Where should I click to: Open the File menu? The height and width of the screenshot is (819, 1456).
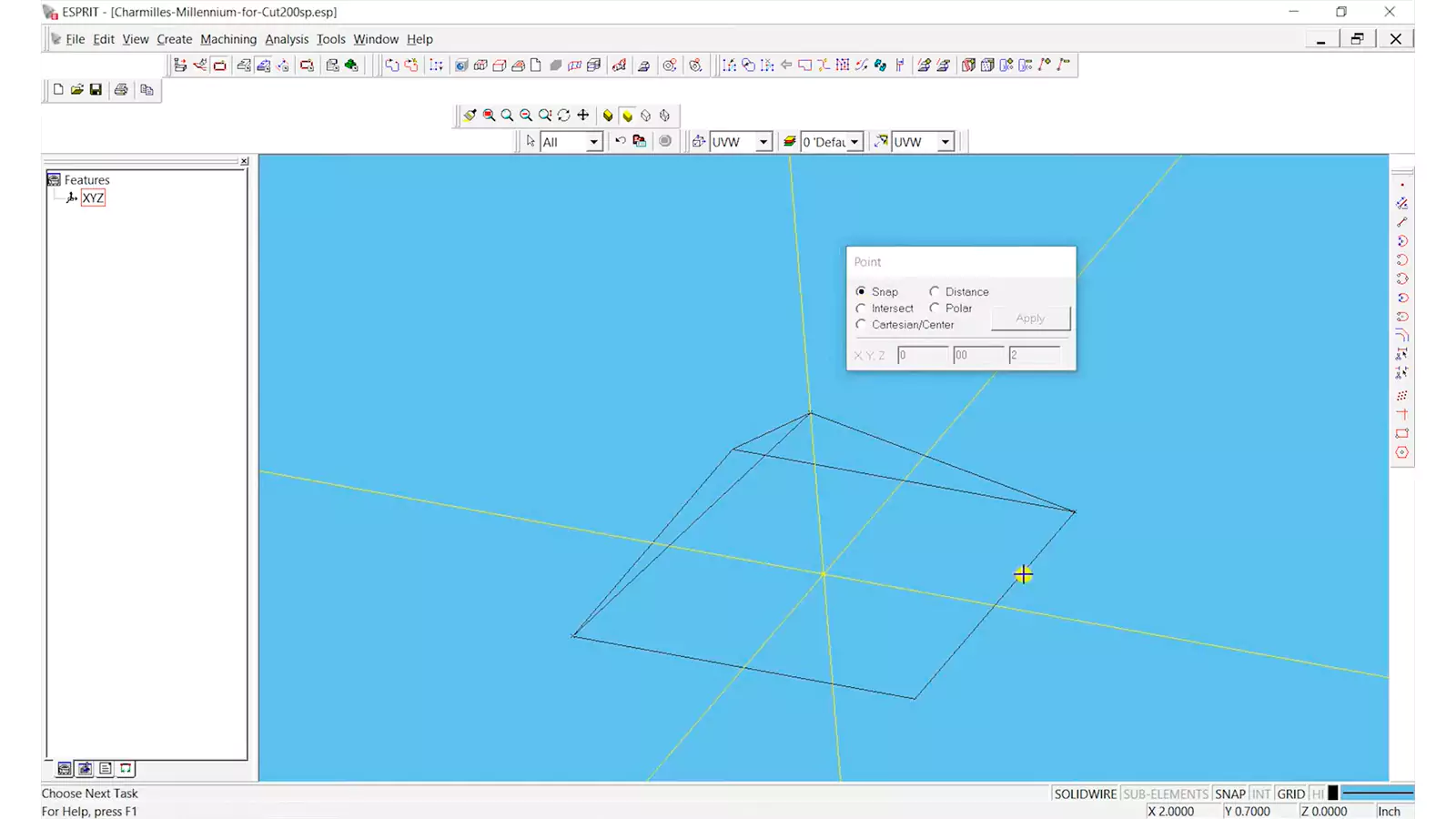click(x=75, y=39)
